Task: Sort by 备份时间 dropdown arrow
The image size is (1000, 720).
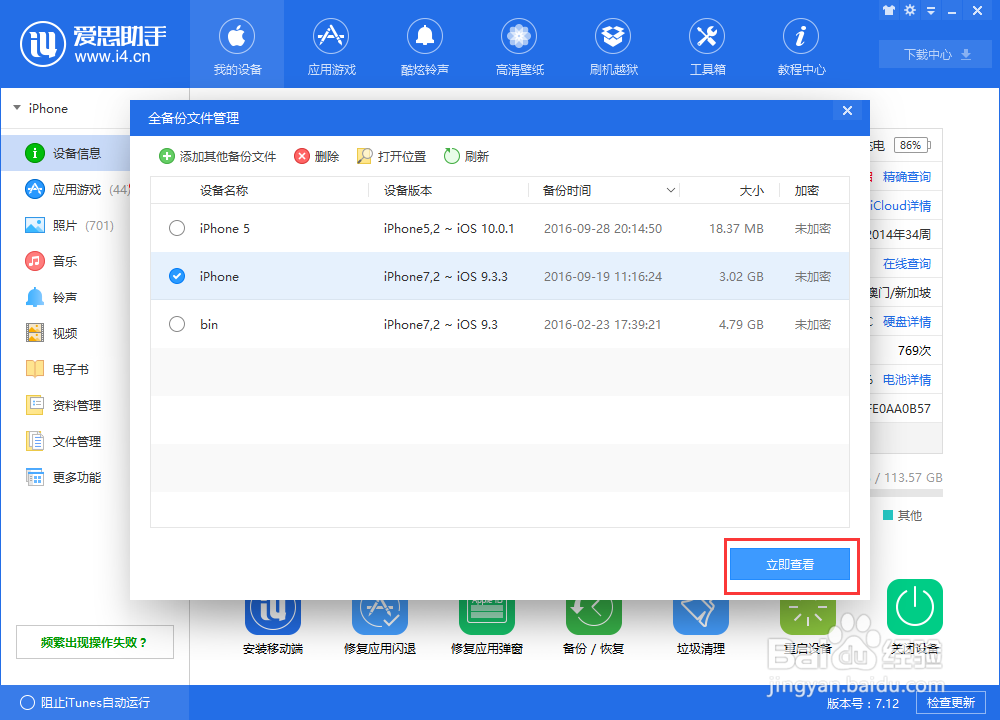Action: [671, 190]
